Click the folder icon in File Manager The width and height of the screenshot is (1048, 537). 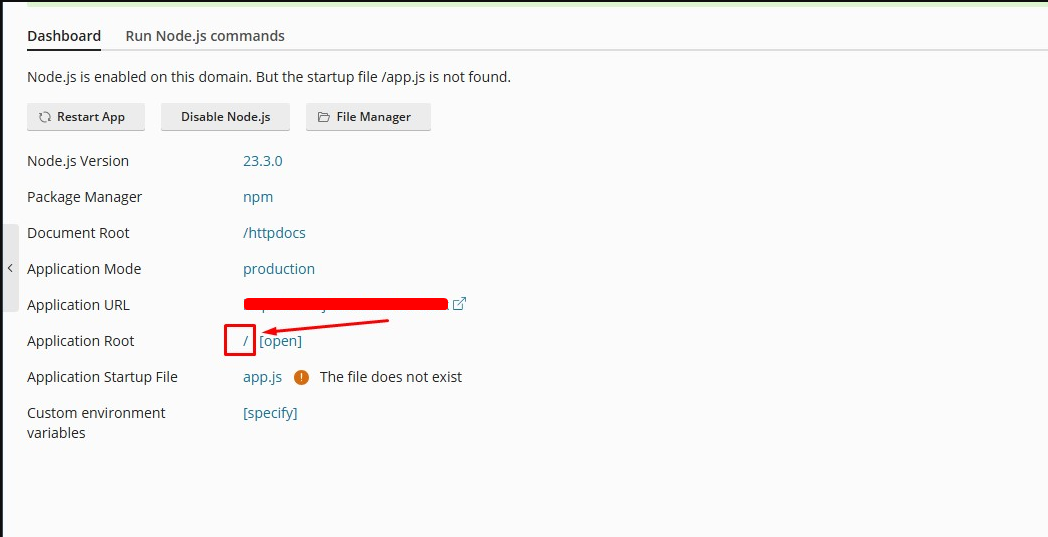(x=324, y=117)
